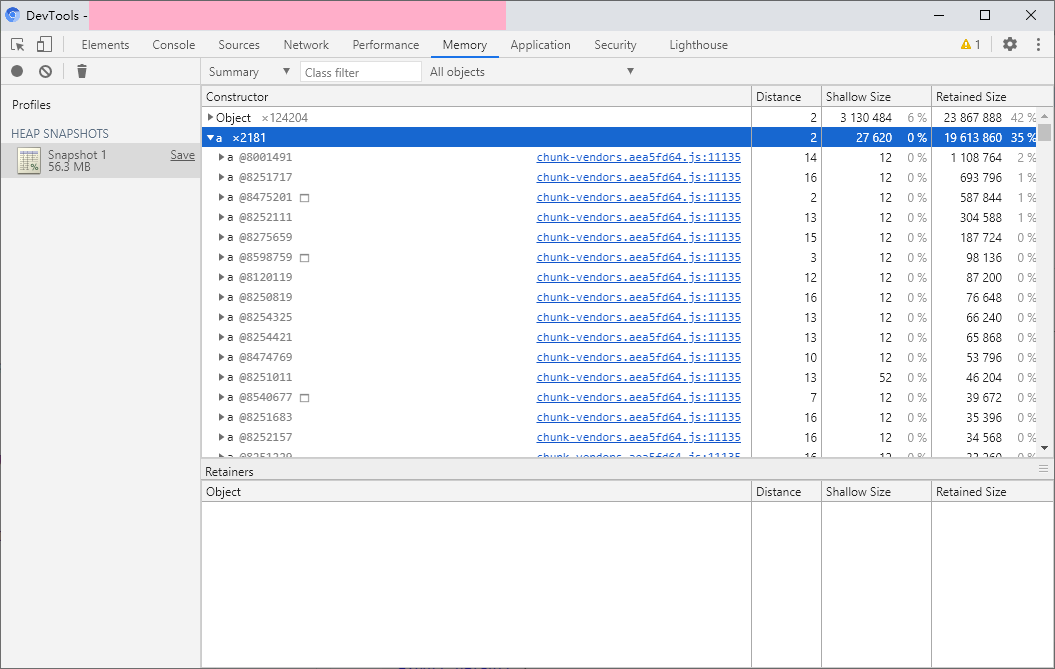Open the DevTools more options menu

tap(1039, 45)
